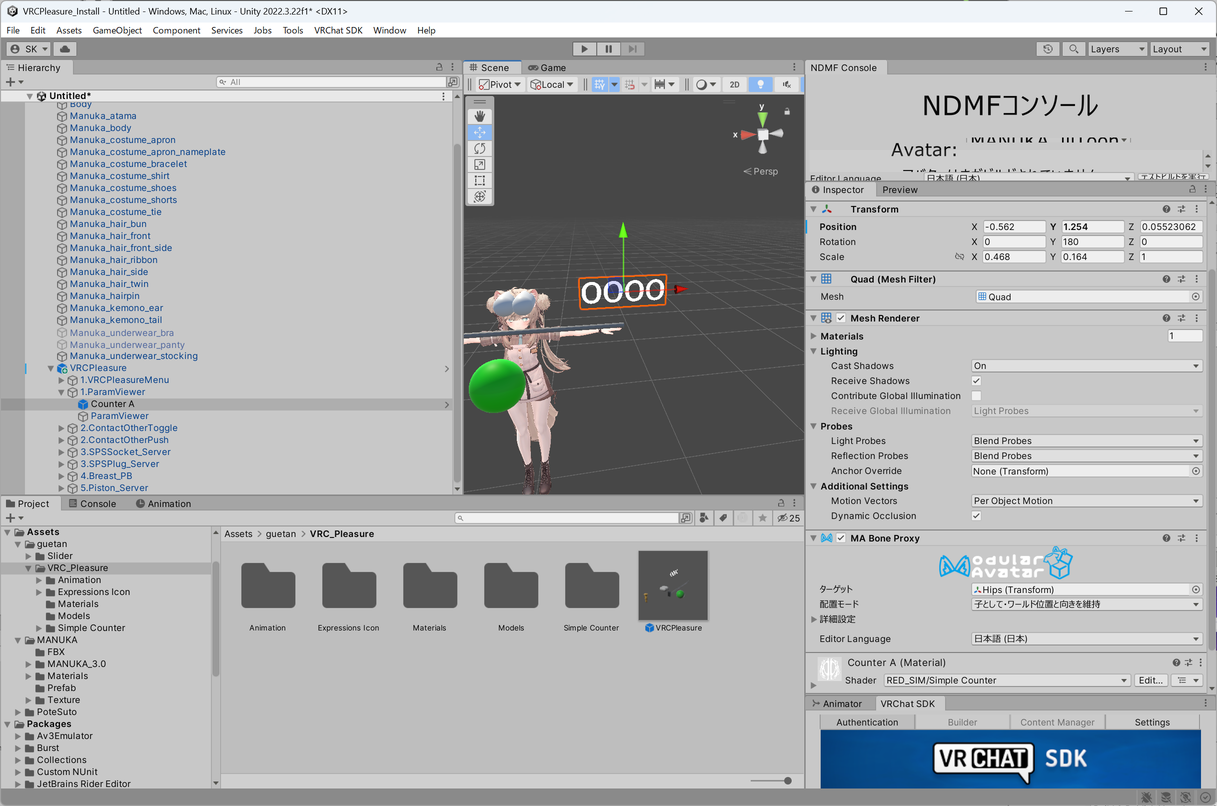Select the combined Transform tool
This screenshot has width=1217, height=806.
click(480, 196)
